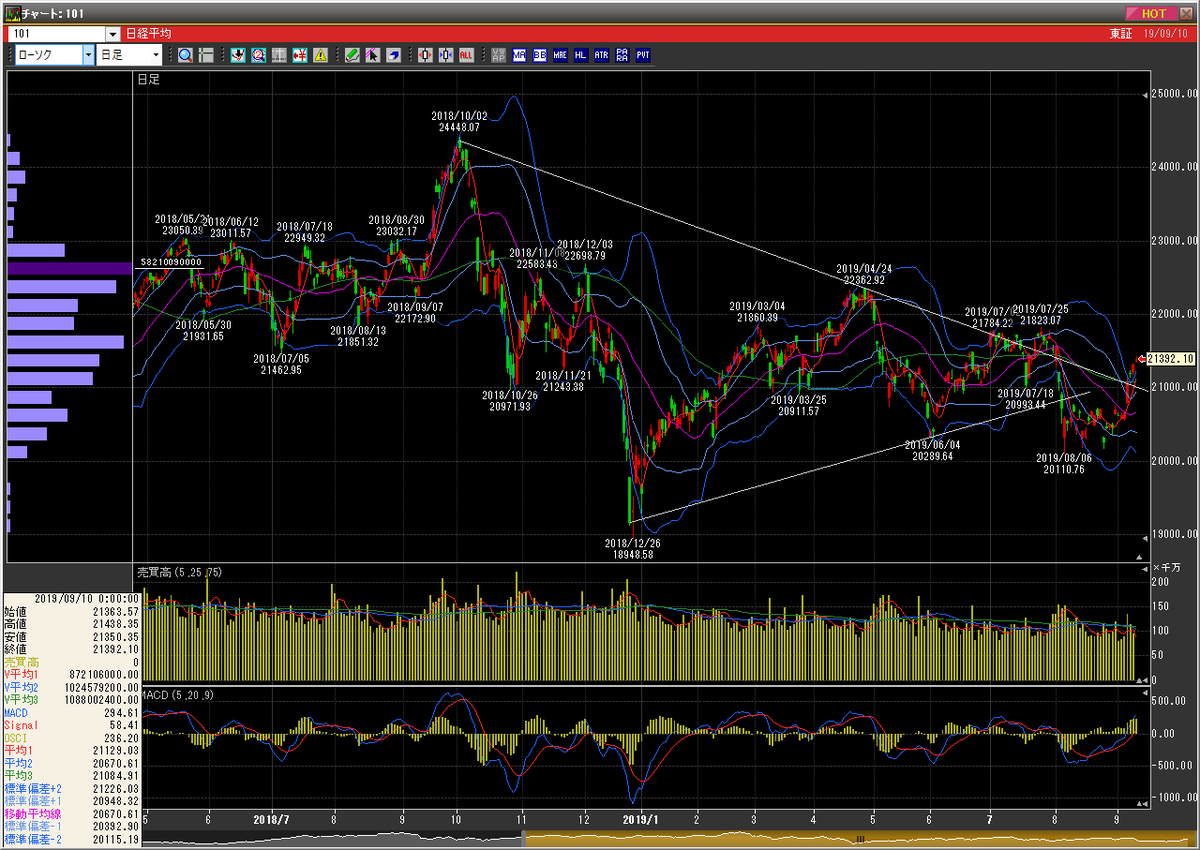The image size is (1200, 850).
Task: Click the yellow warning triangle icon
Action: click(x=320, y=55)
